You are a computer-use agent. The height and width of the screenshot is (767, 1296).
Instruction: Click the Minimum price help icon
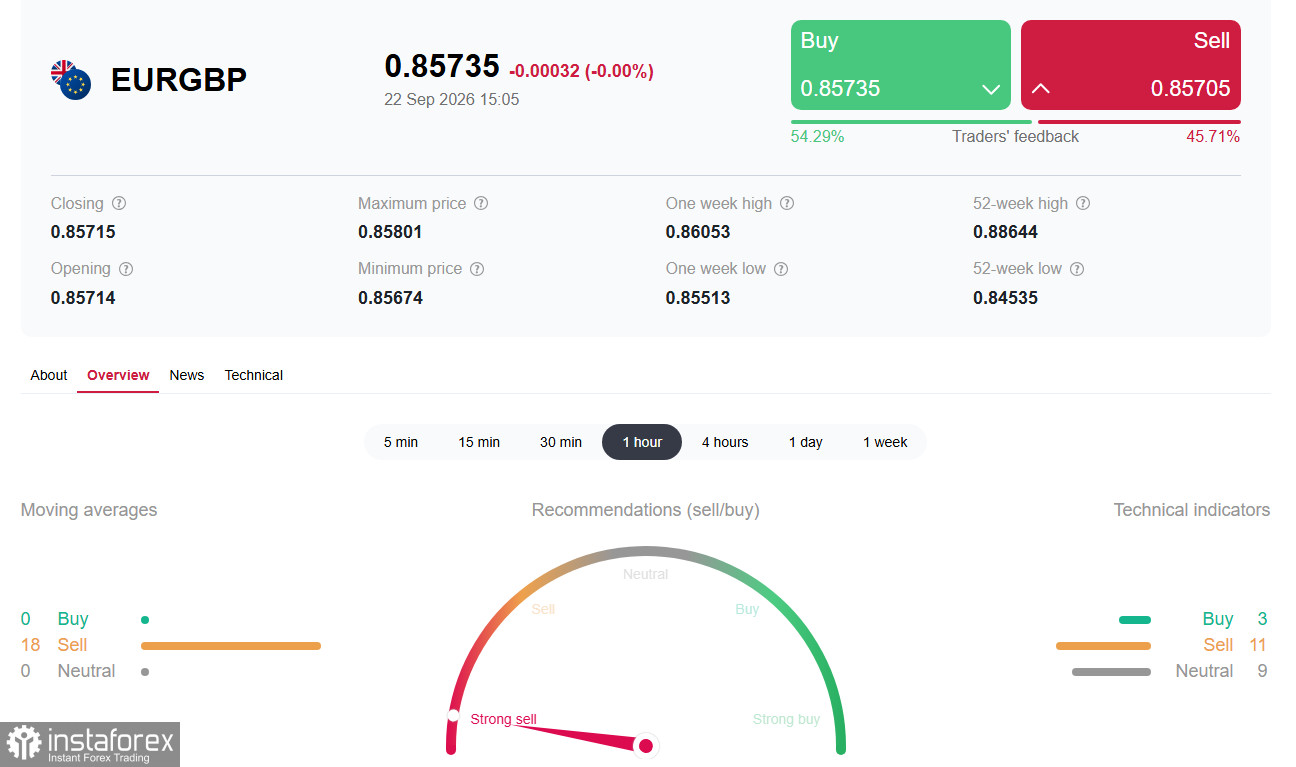[x=477, y=269]
